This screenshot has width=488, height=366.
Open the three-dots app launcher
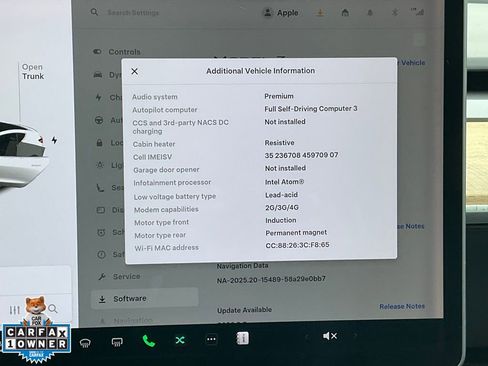211,339
